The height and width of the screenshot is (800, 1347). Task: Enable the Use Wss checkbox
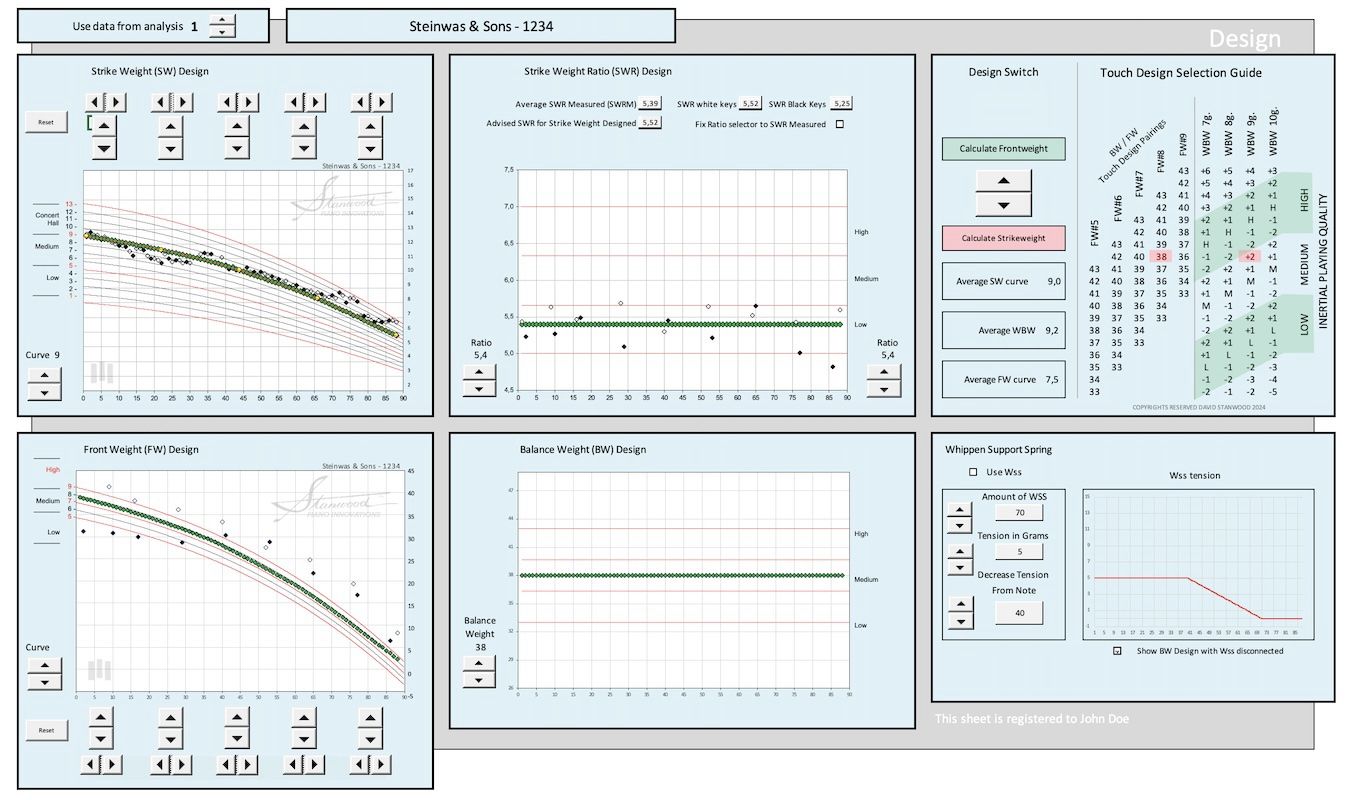point(972,472)
